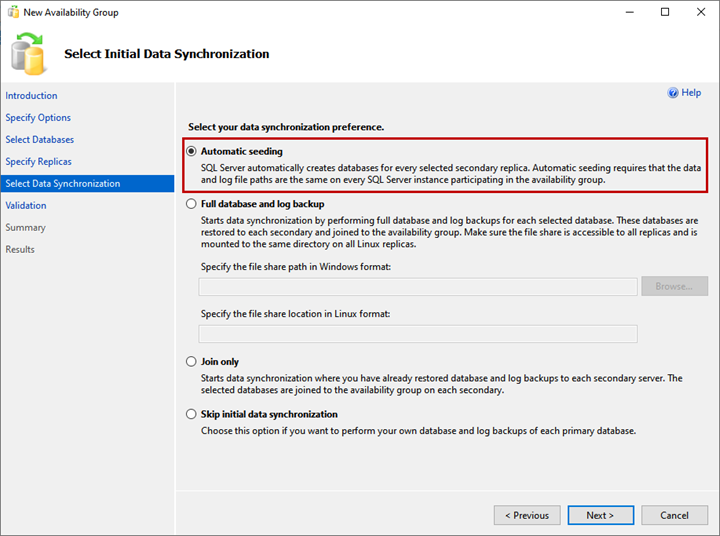Click the Results step in sidebar

click(20, 249)
